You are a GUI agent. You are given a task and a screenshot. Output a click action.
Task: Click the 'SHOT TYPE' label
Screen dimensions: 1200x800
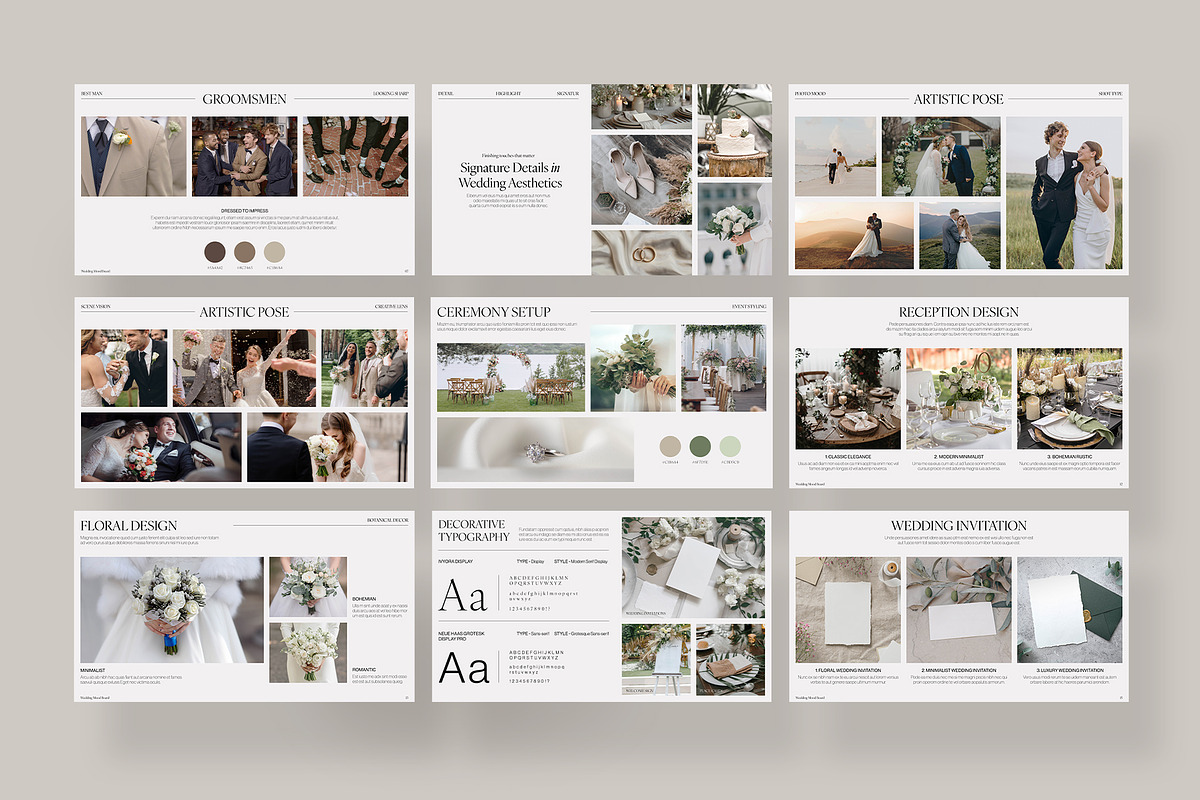1110,93
